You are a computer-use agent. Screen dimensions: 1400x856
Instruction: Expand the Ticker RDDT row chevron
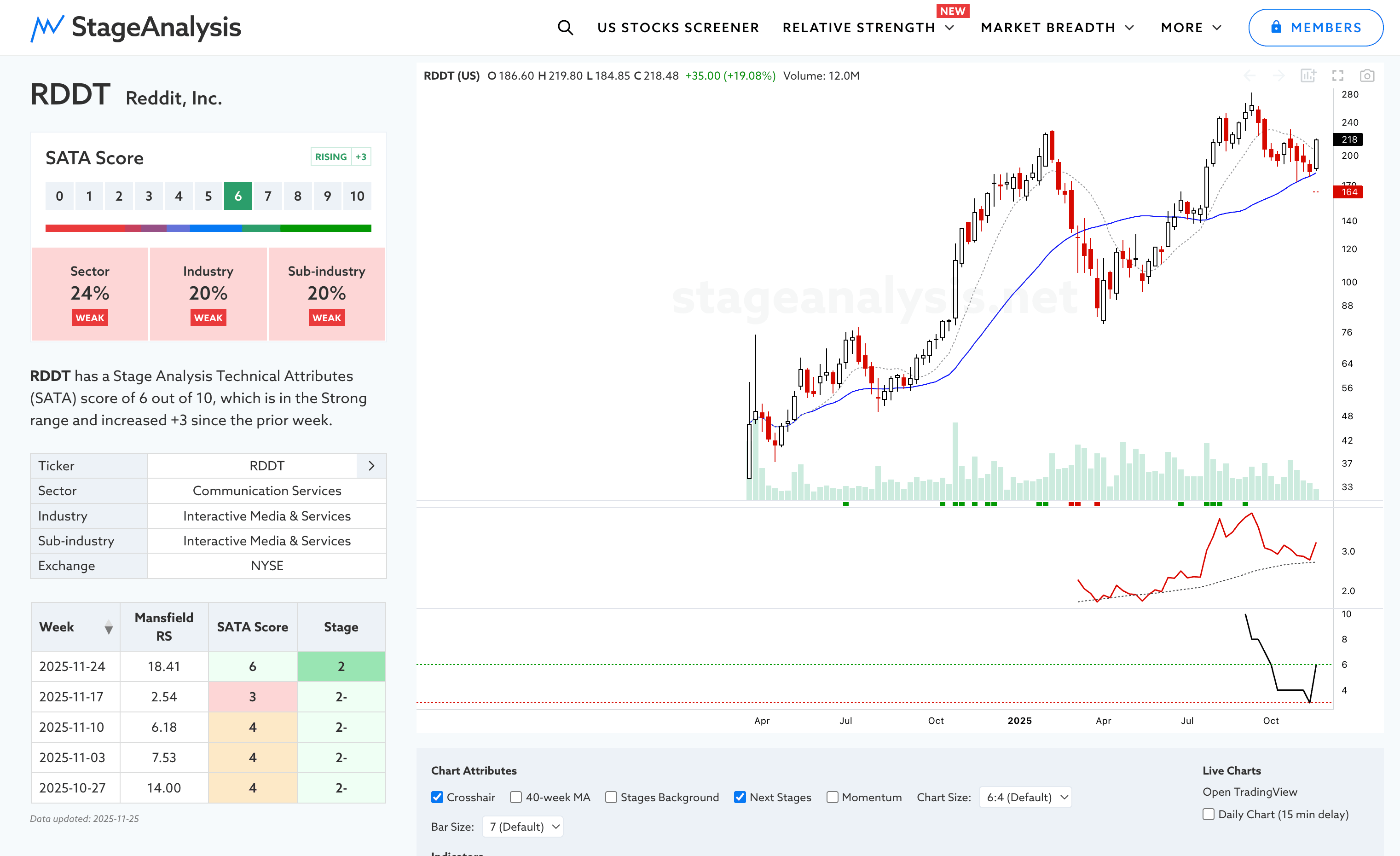371,466
